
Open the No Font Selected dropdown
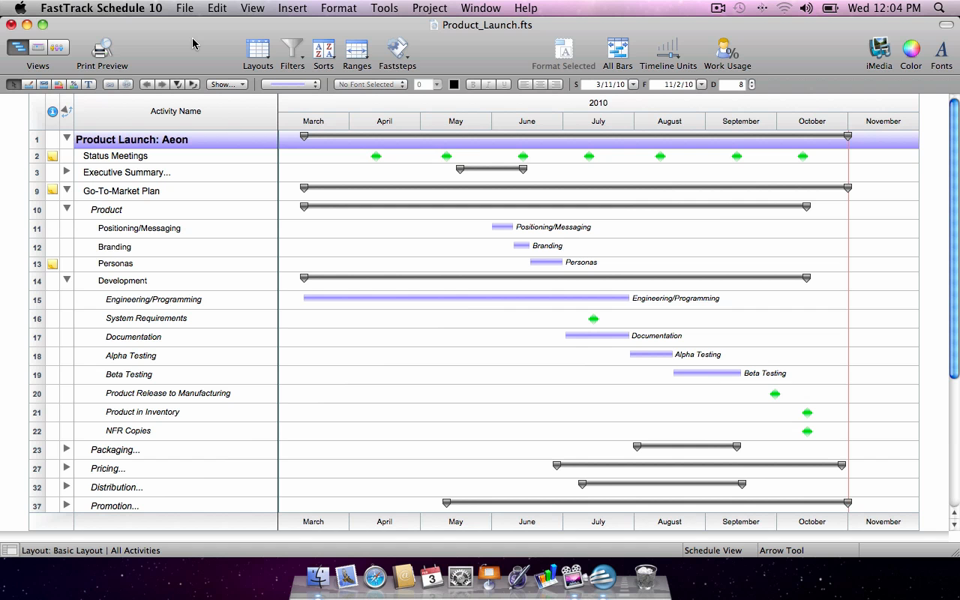click(370, 84)
